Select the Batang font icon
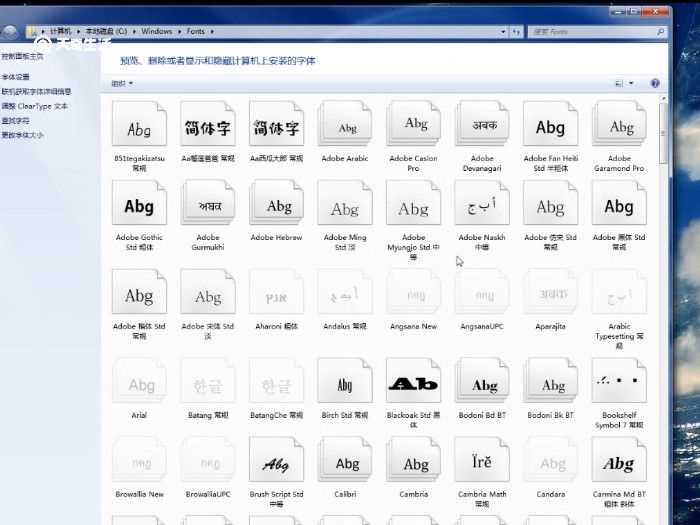The width and height of the screenshot is (700, 525). tap(208, 381)
